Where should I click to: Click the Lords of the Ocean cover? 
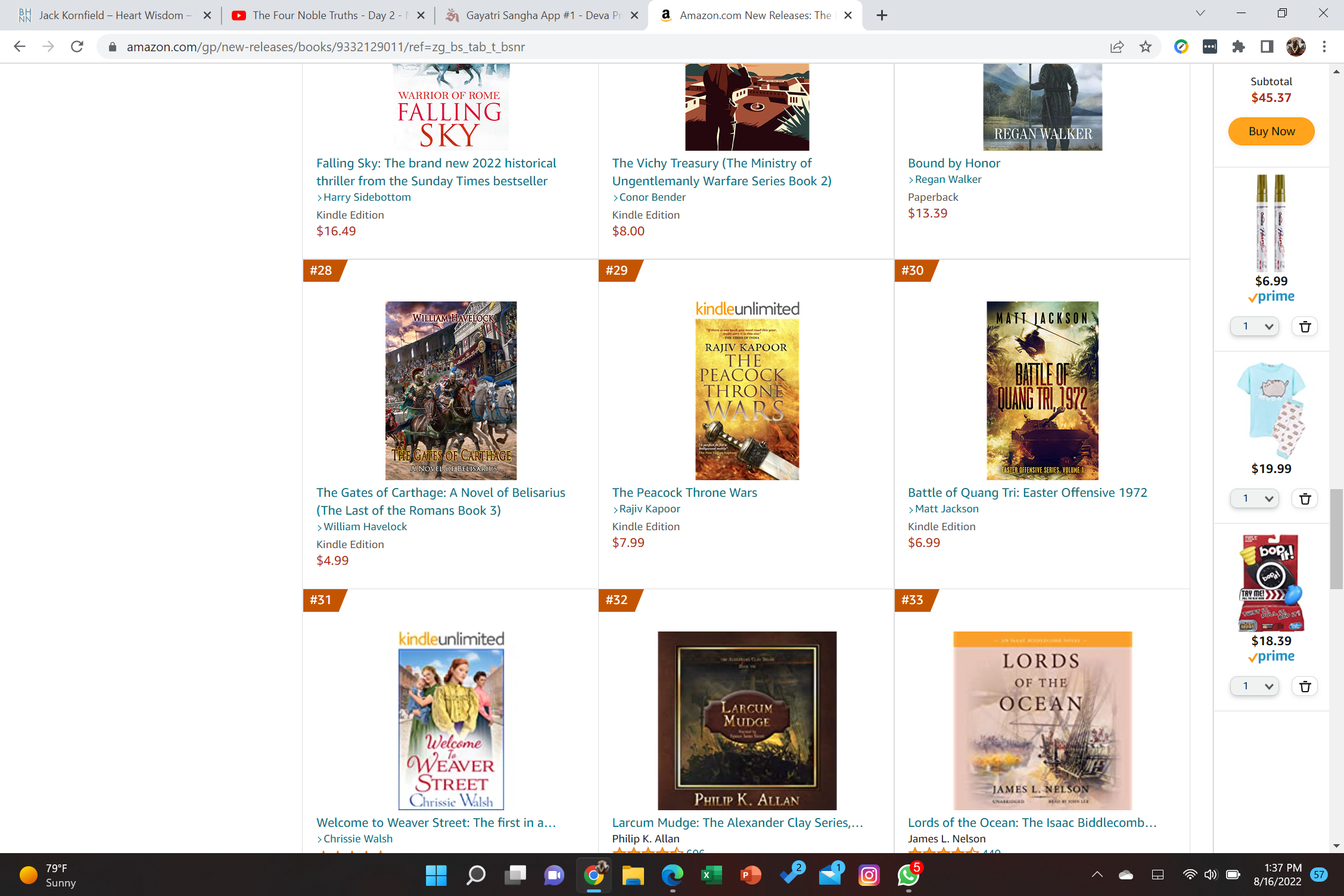(x=1043, y=720)
